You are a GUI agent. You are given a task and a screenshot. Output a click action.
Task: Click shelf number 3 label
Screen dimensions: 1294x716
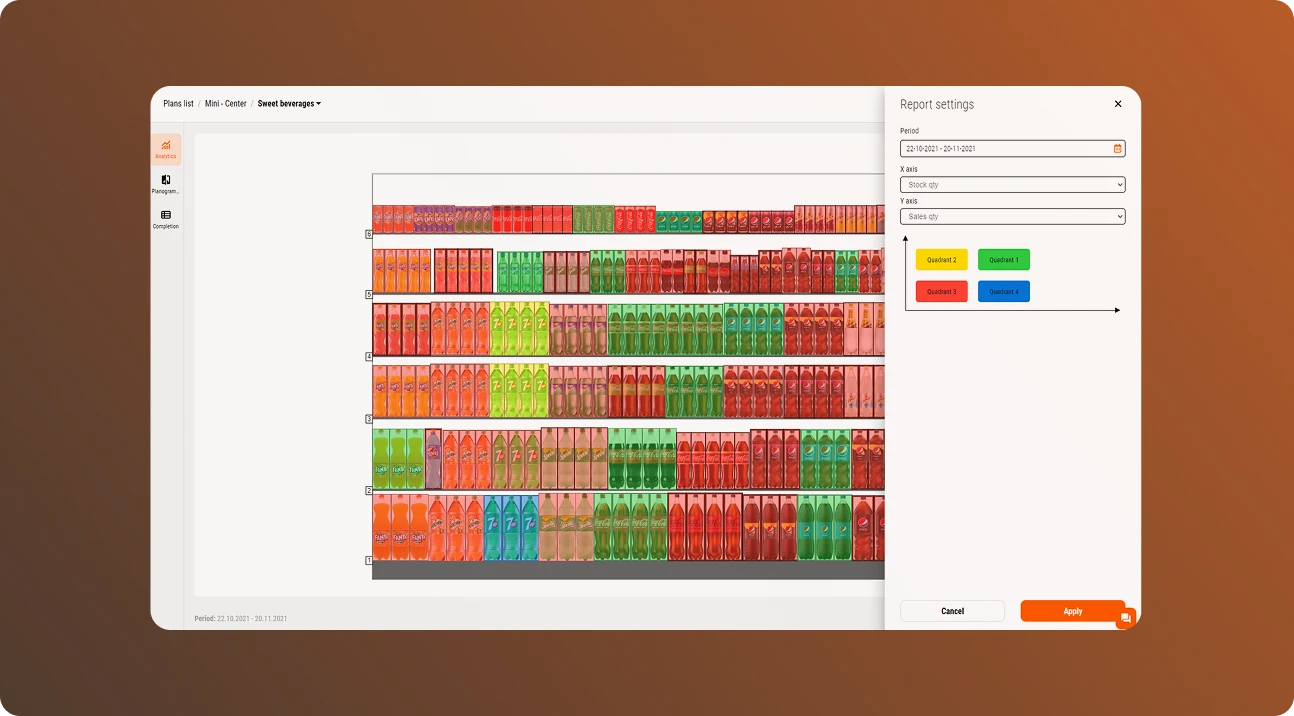[x=369, y=419]
